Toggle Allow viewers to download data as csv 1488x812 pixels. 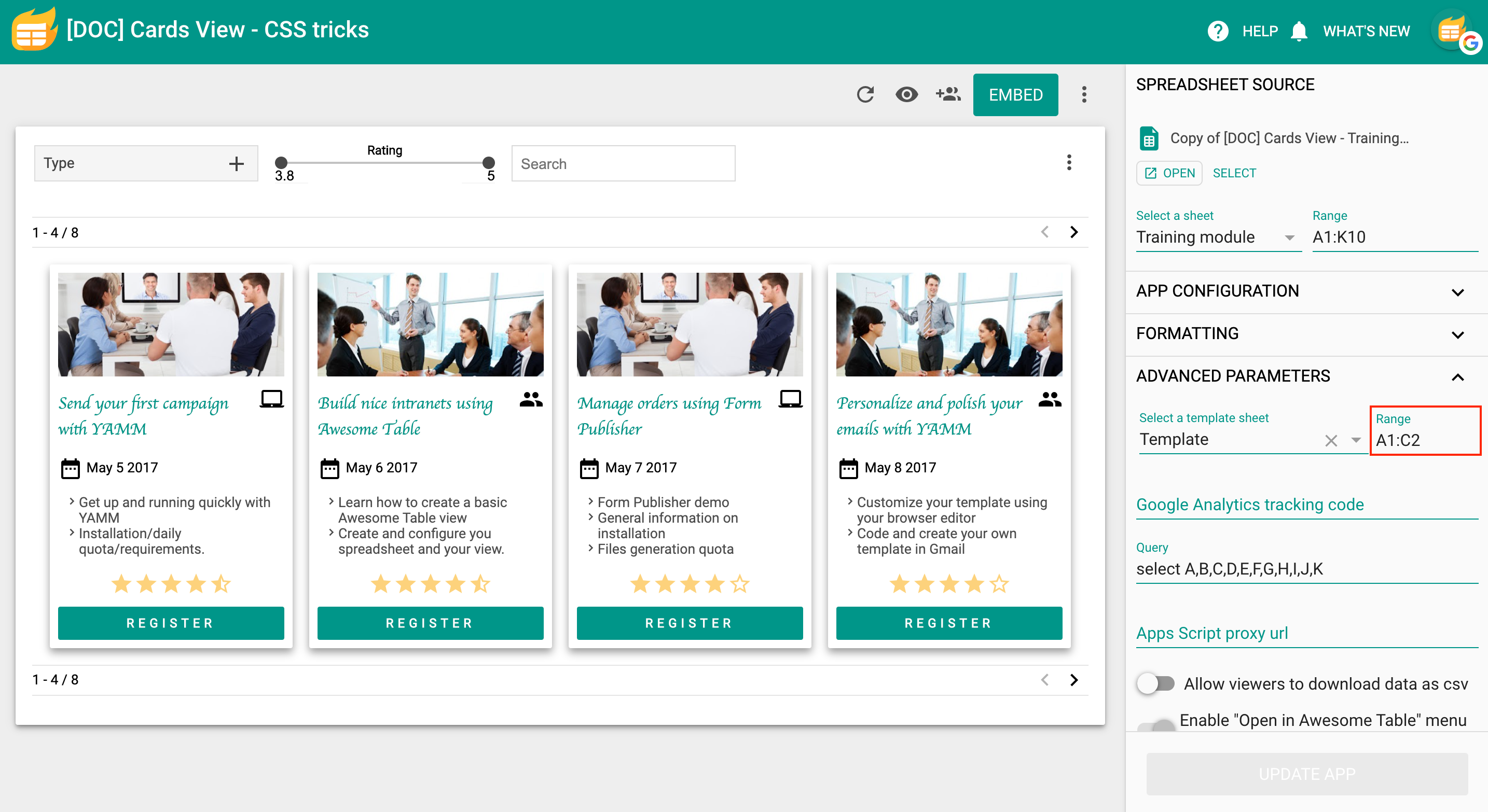click(1155, 684)
